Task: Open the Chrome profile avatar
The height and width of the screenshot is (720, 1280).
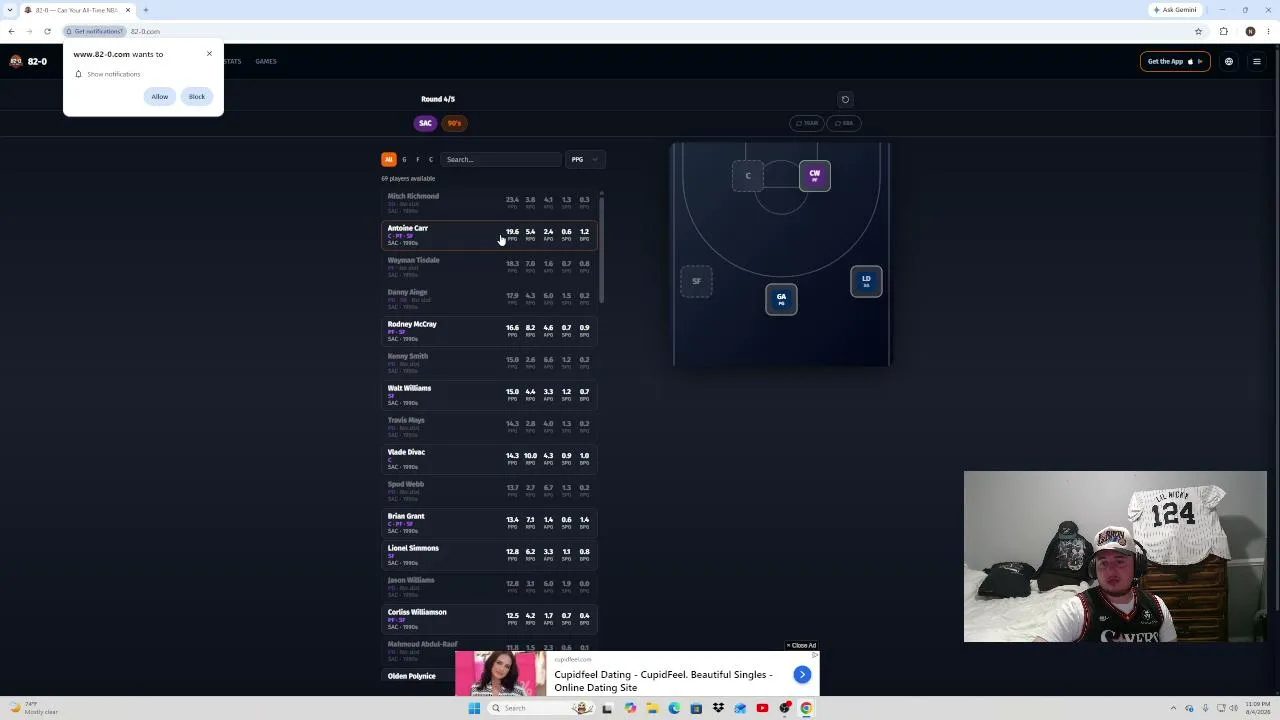Action: tap(1250, 31)
